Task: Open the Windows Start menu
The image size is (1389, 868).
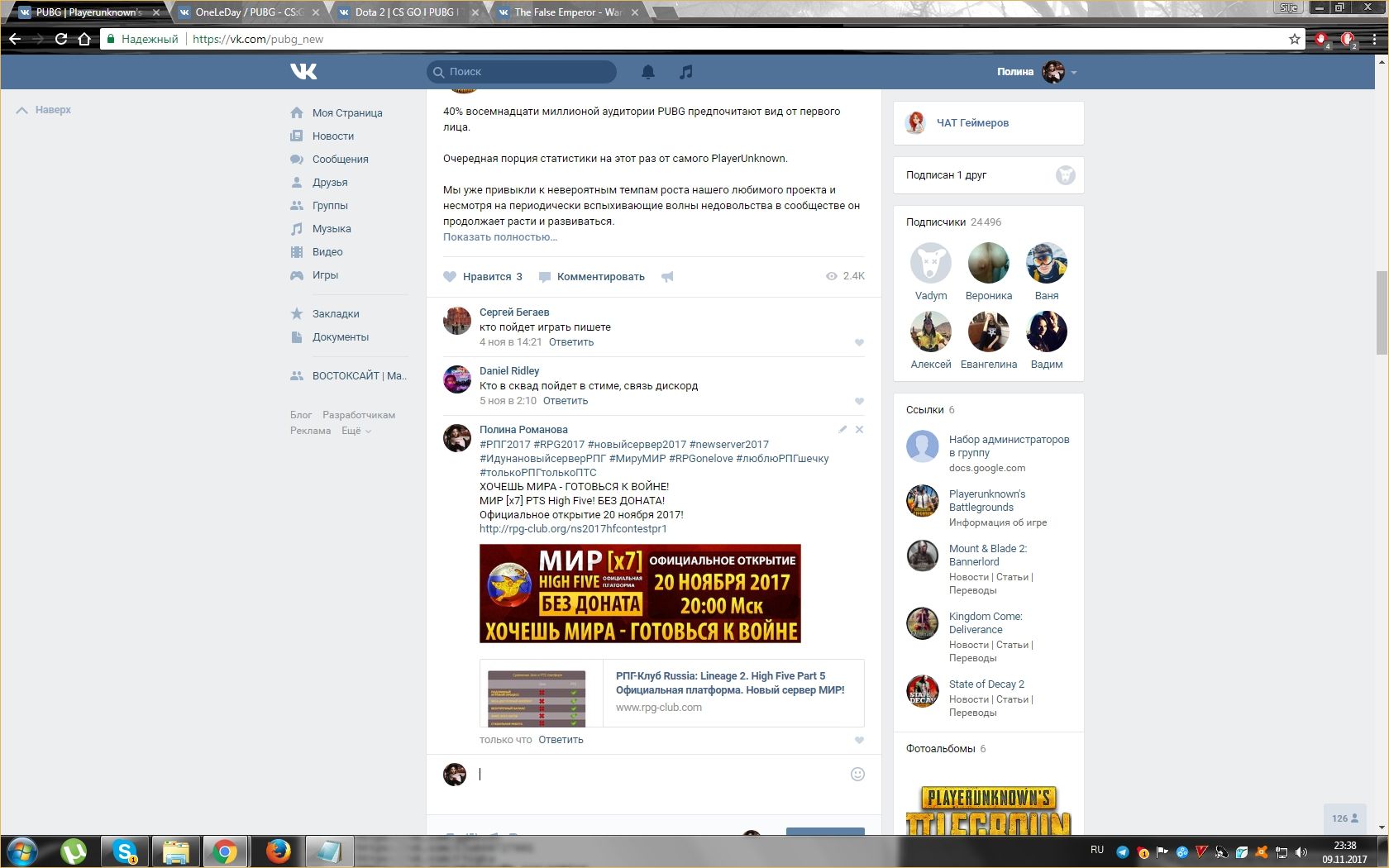Action: tap(22, 851)
